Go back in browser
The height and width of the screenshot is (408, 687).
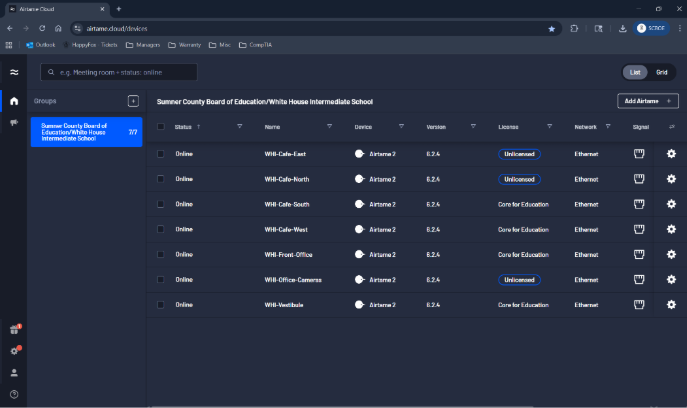[x=10, y=28]
